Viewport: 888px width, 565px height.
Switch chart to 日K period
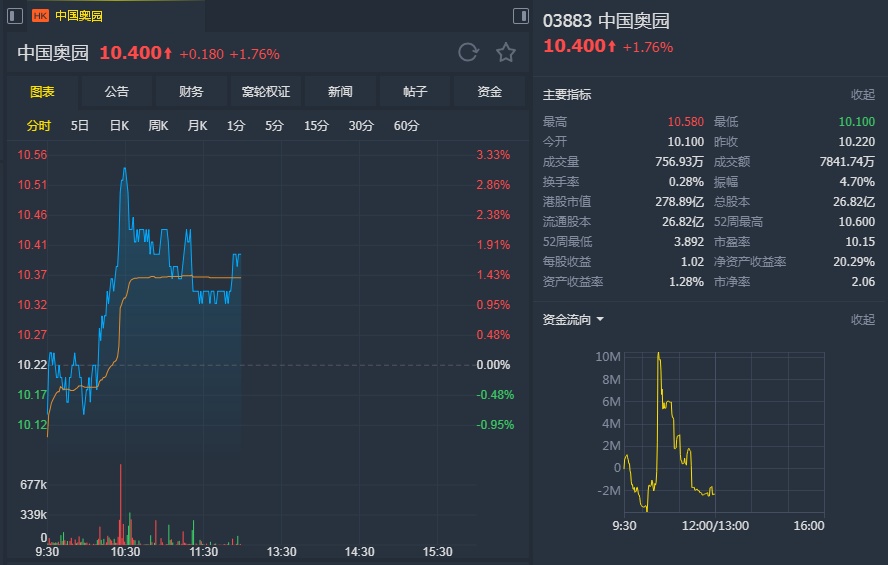(x=119, y=126)
